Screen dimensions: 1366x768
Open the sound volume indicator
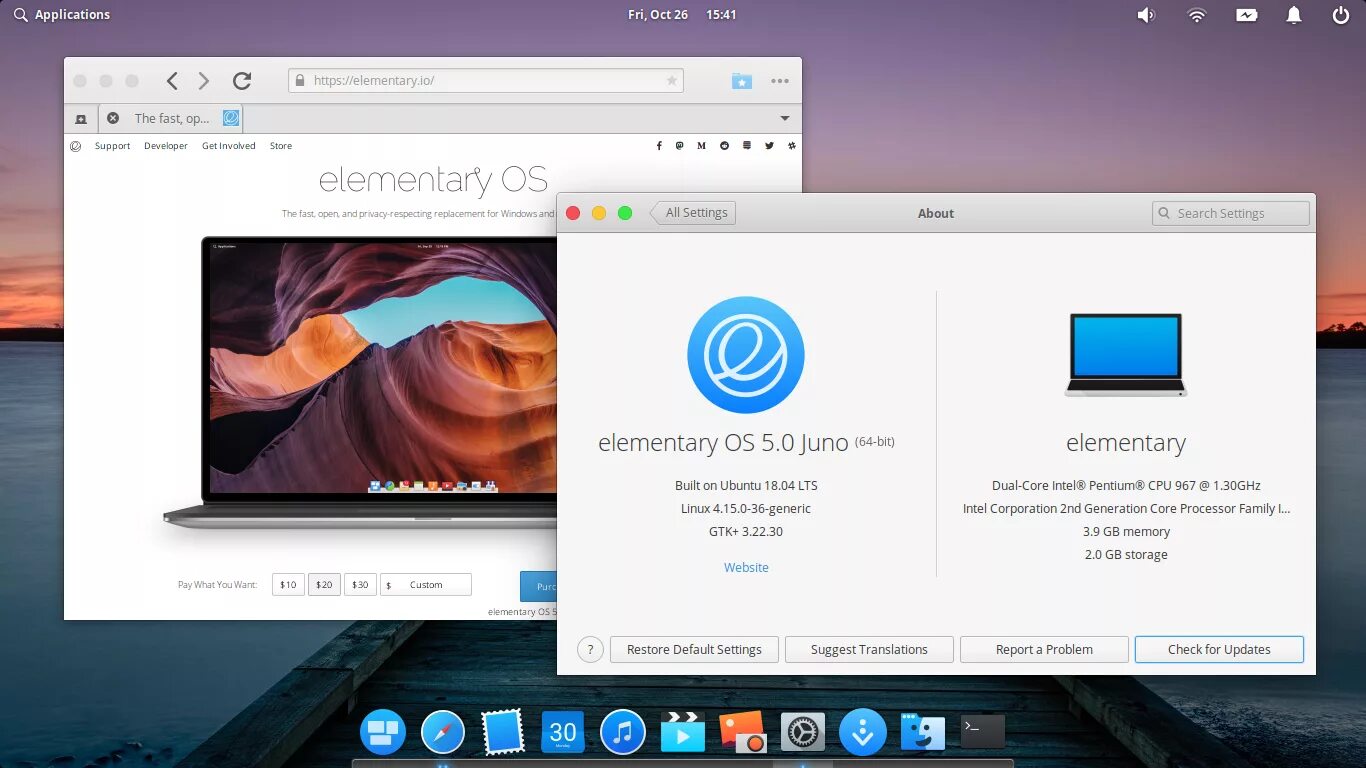point(1146,15)
